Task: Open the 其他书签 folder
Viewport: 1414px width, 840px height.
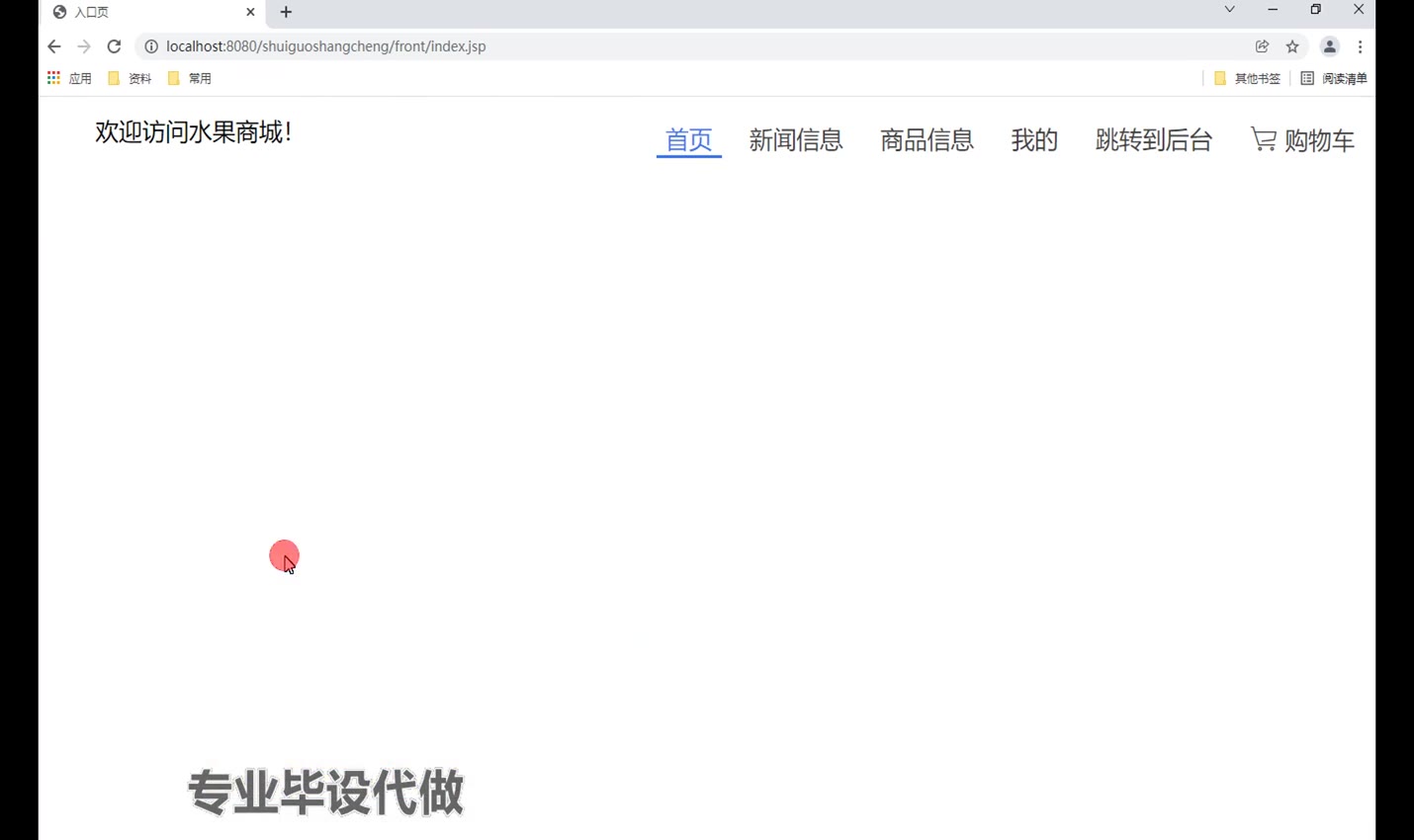Action: (1247, 78)
